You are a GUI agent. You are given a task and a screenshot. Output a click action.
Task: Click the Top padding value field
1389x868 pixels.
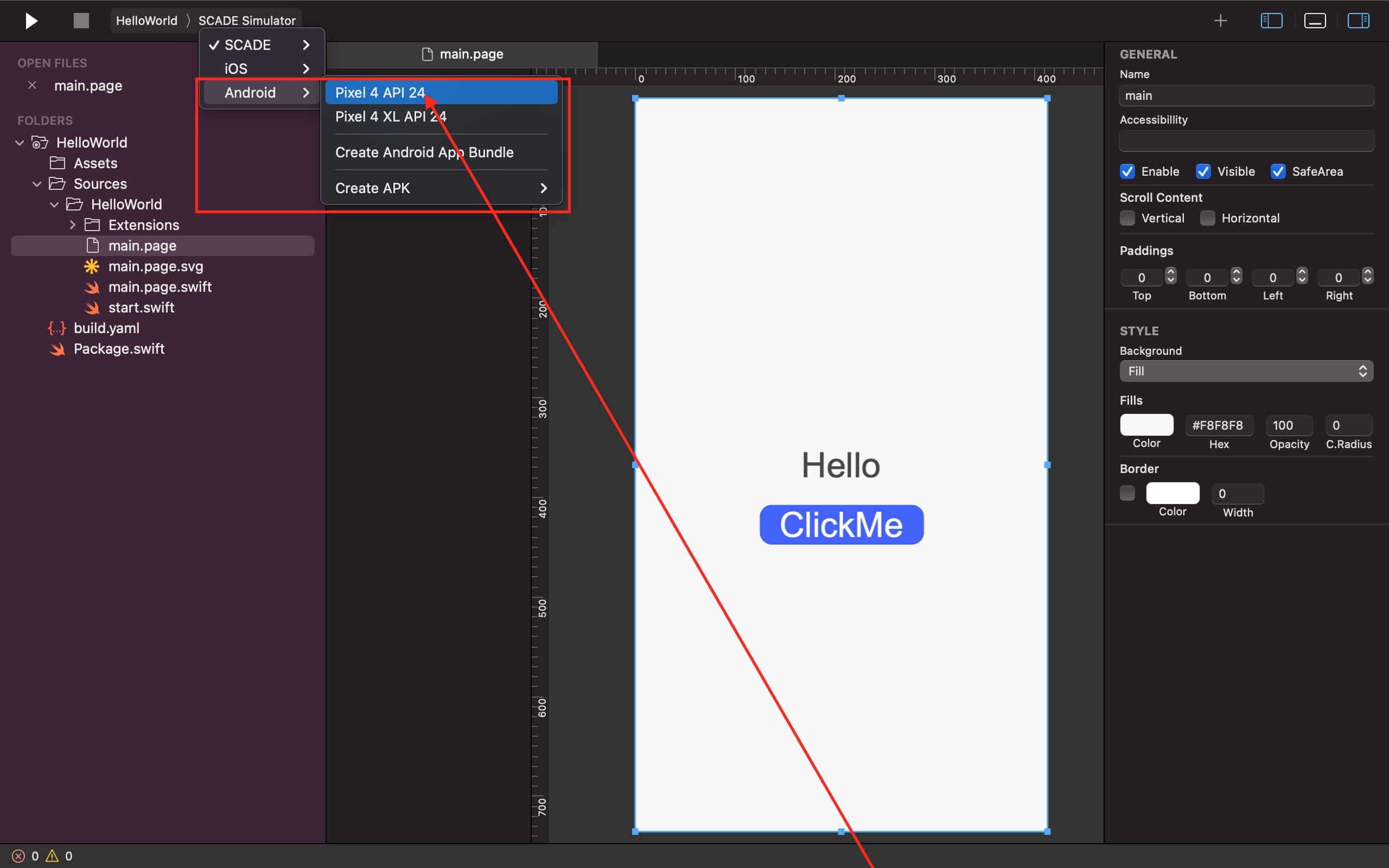[x=1142, y=277]
